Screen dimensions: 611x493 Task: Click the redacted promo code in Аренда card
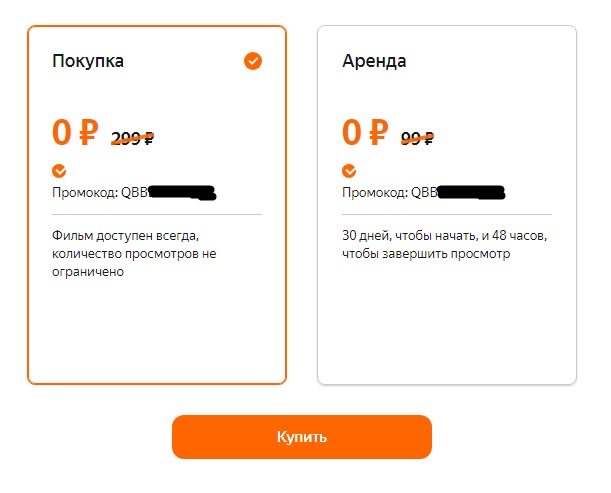point(472,192)
